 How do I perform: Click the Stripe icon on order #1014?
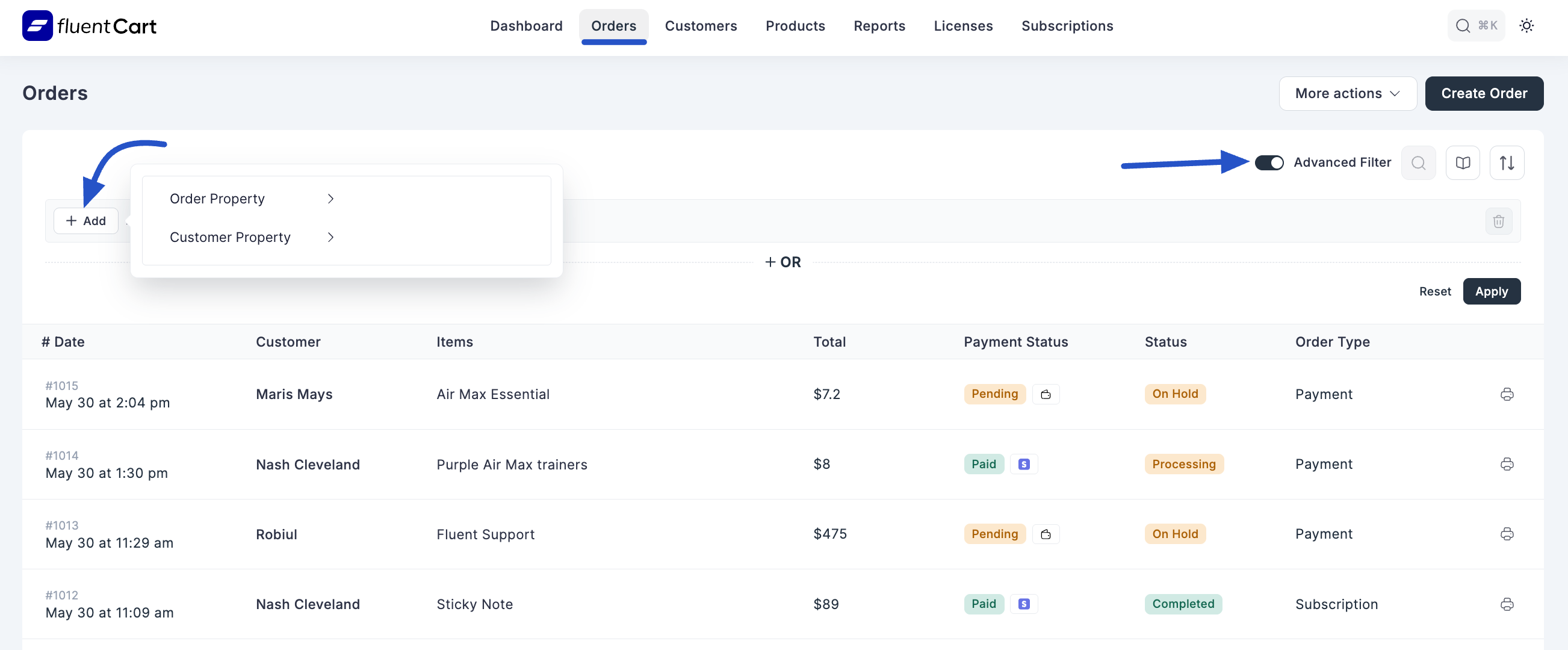1024,464
